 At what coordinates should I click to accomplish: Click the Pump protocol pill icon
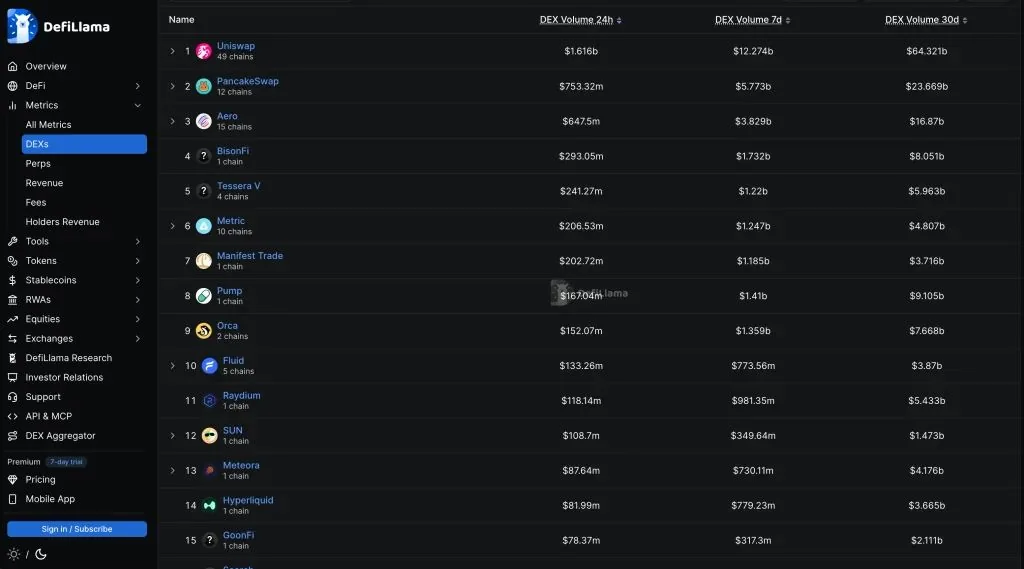(204, 296)
